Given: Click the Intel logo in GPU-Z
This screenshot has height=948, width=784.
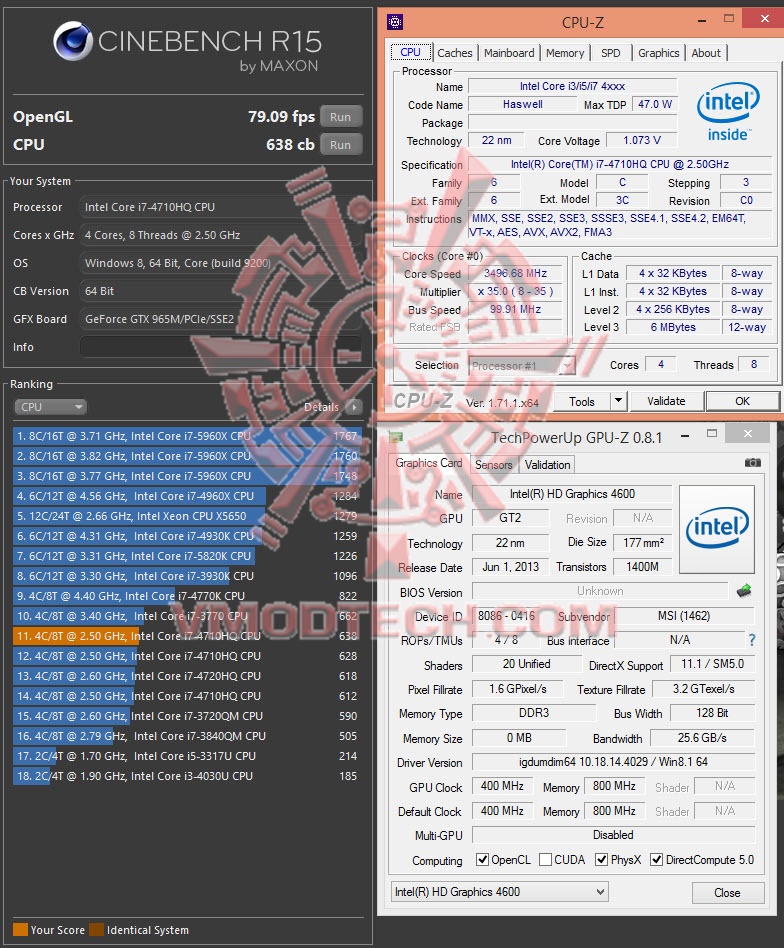Looking at the screenshot, I should (717, 529).
